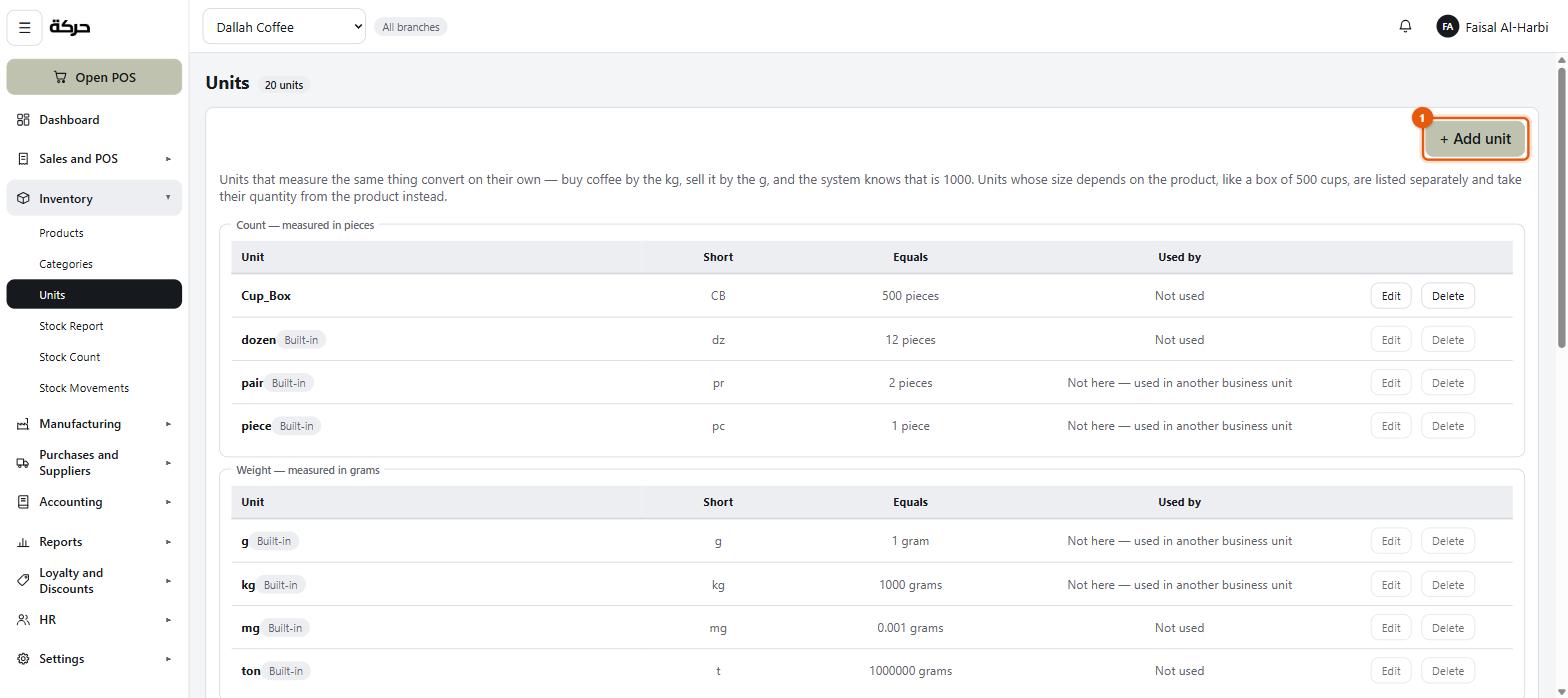Screen dimensions: 1568x698
Task: Click the Used by header in Weight table
Action: (x=1179, y=502)
